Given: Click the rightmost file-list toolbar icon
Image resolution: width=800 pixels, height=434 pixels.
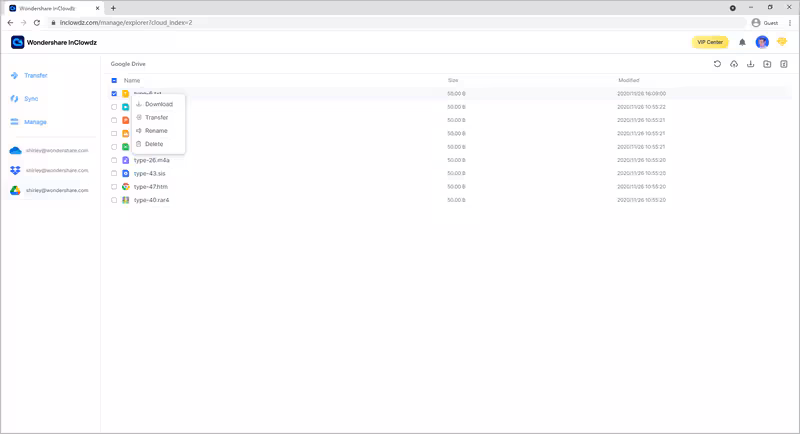Looking at the screenshot, I should [784, 64].
